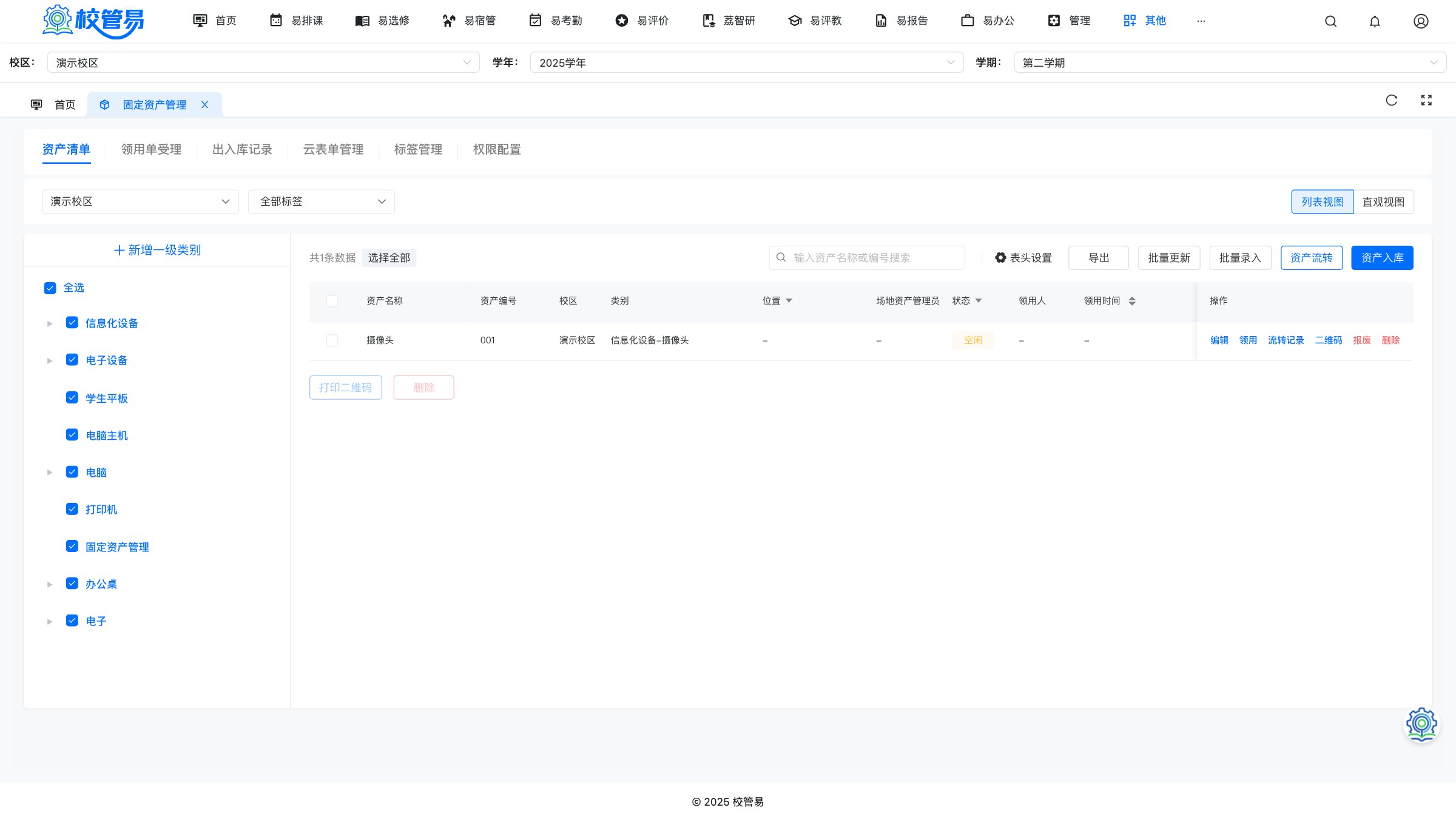Screen dimensions: 1456x819
Task: Open the 易办公 menu
Action: tap(988, 21)
